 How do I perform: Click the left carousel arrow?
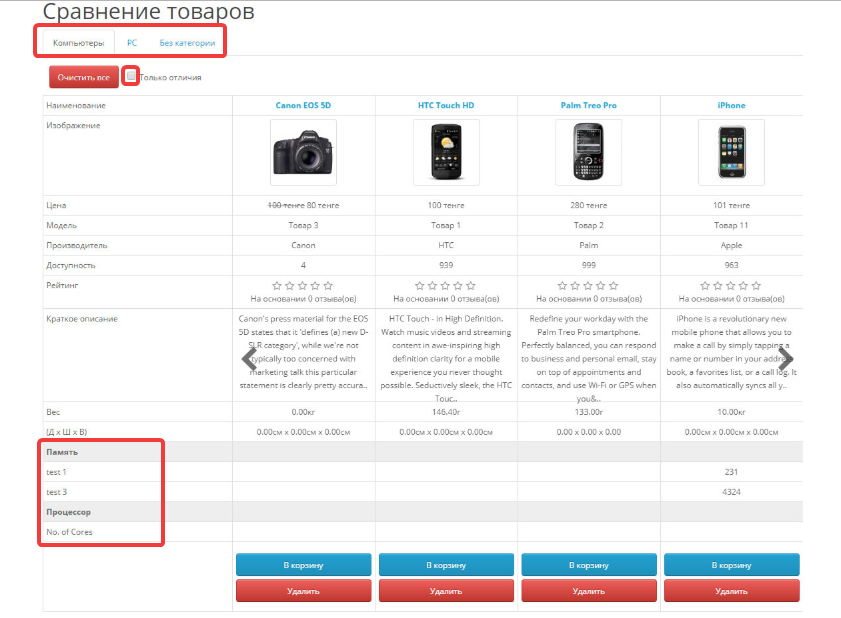[249, 359]
